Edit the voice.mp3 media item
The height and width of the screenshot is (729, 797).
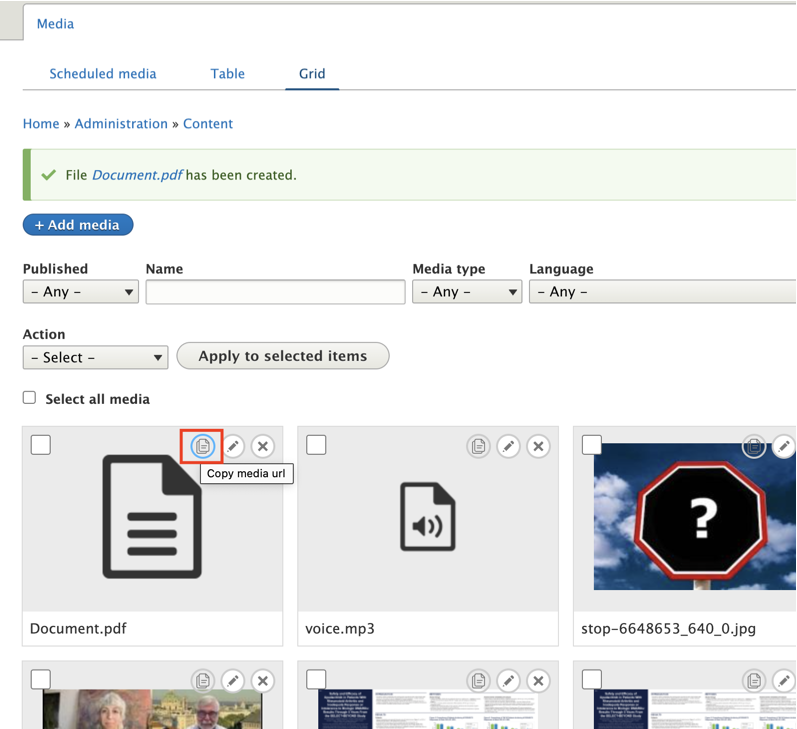[x=509, y=446]
